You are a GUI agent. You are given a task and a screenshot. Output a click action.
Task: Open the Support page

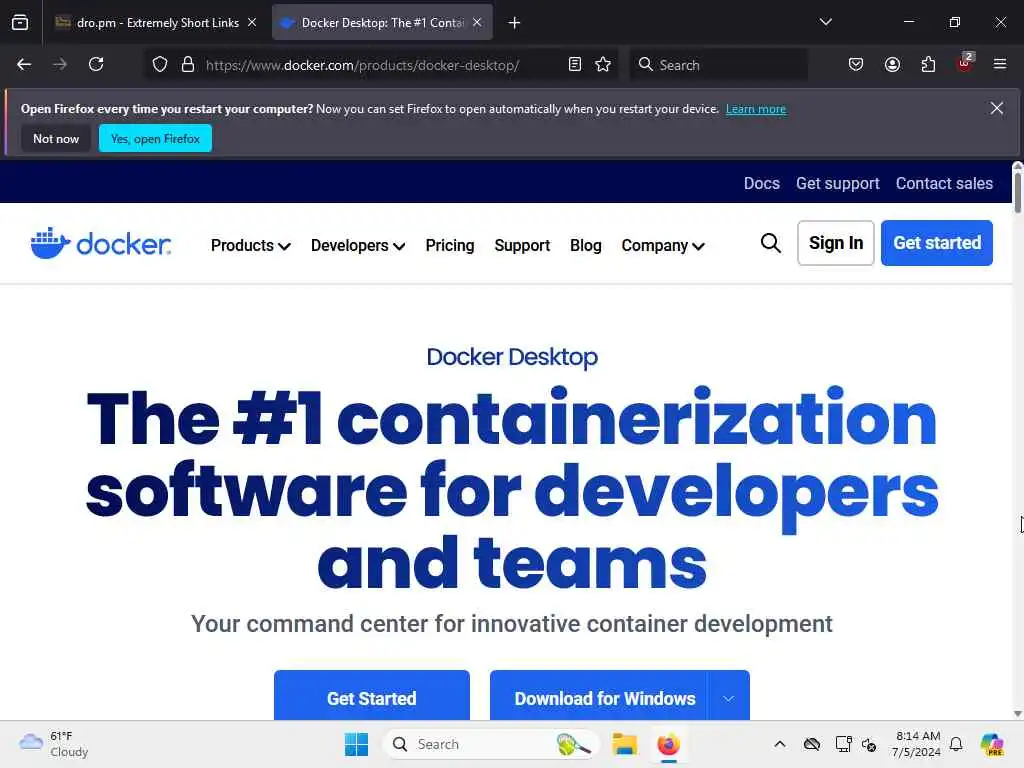(x=522, y=246)
